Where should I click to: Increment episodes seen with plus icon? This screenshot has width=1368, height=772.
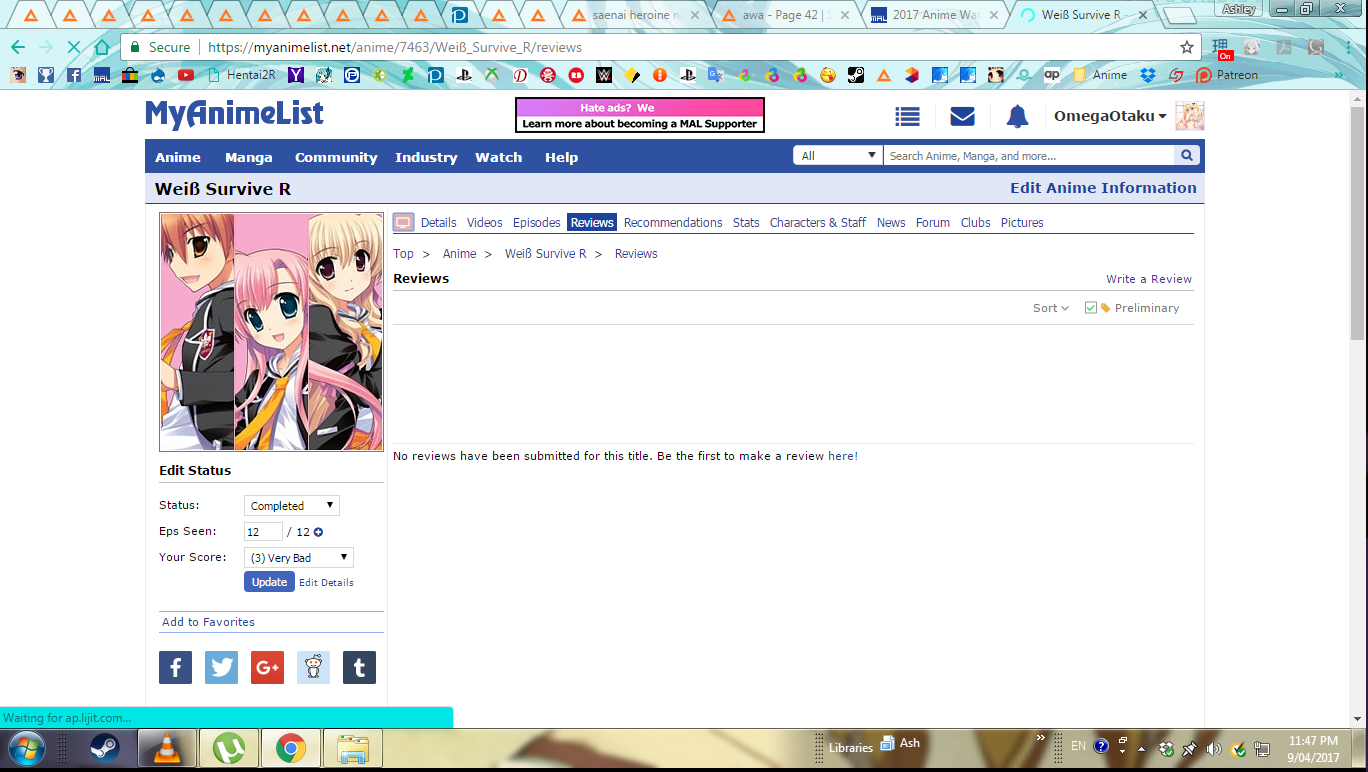click(x=318, y=532)
